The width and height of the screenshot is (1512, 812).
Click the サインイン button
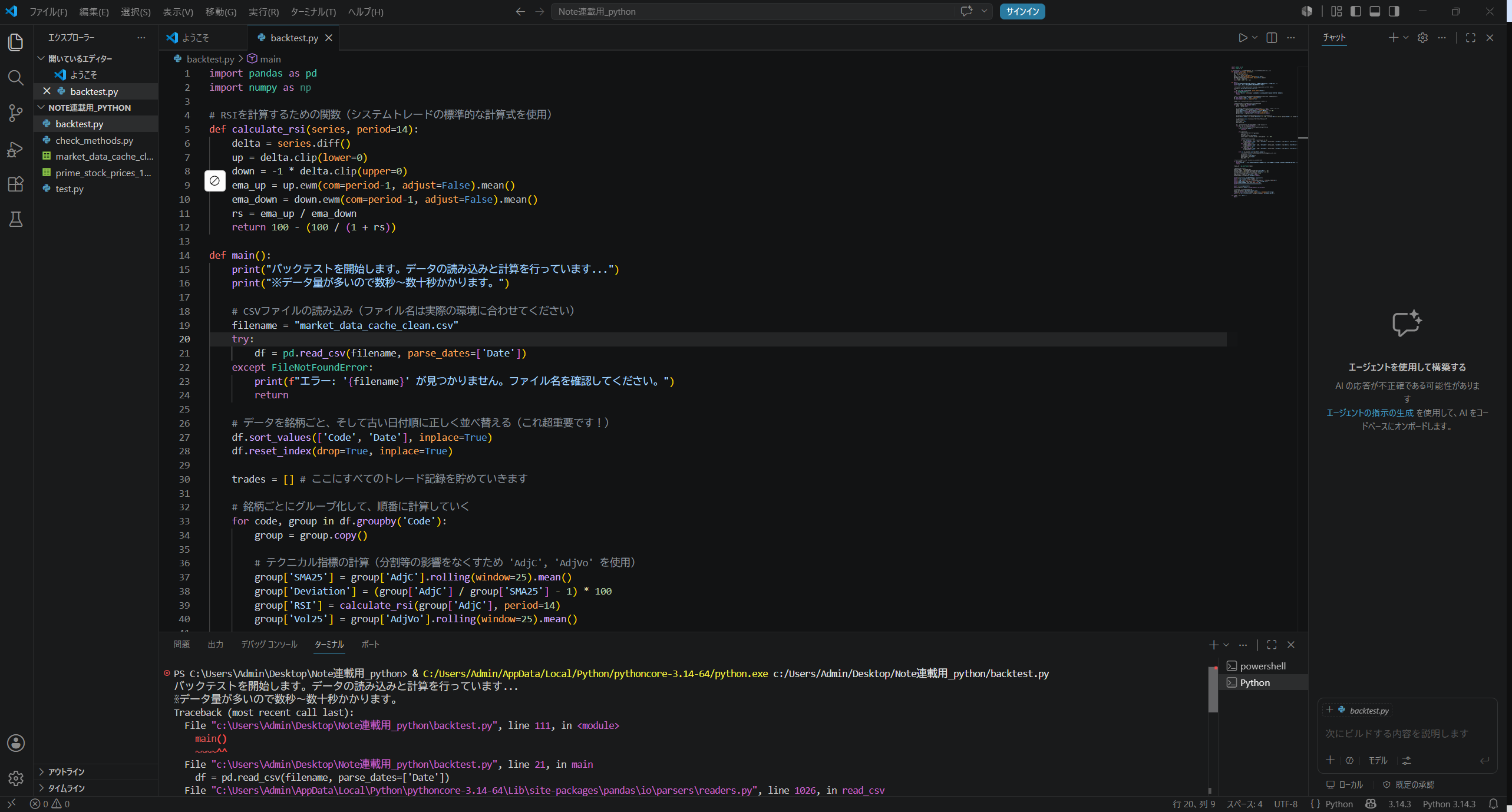(x=1022, y=12)
